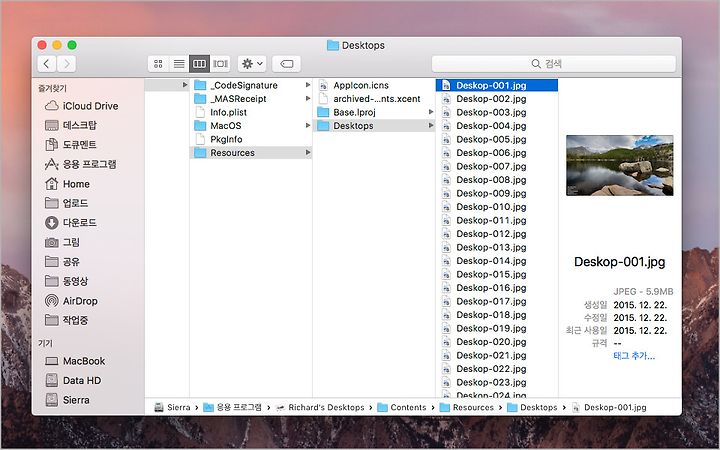Click Resources in the path bar
Image resolution: width=720 pixels, height=450 pixels.
(467, 407)
